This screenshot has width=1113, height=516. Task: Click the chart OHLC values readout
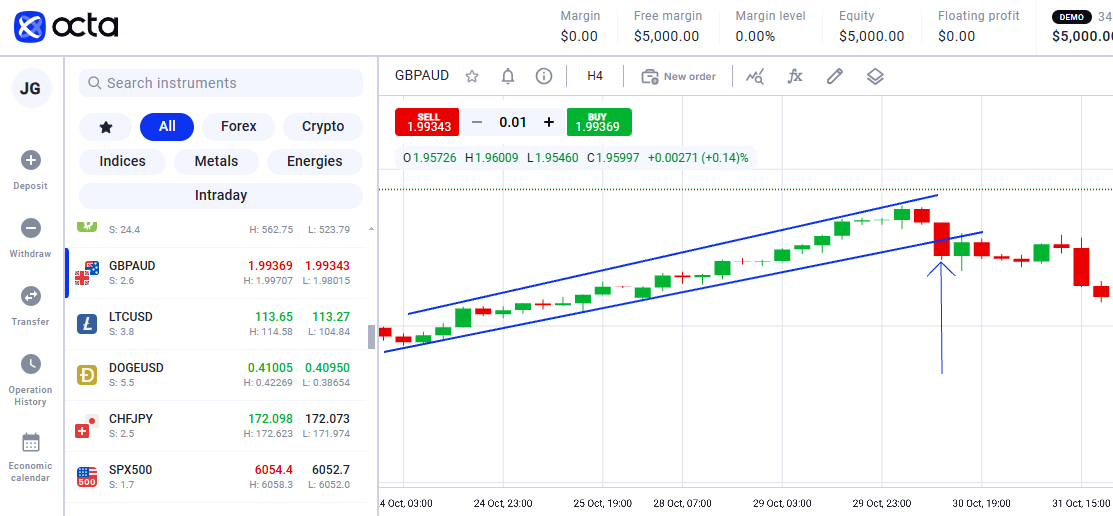576,158
